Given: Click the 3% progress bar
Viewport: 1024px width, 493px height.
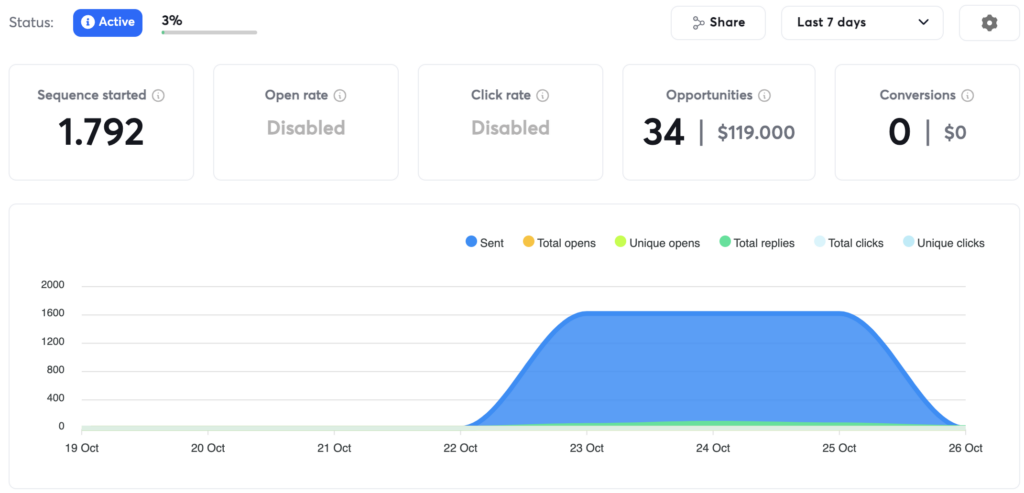Looking at the screenshot, I should tap(209, 32).
